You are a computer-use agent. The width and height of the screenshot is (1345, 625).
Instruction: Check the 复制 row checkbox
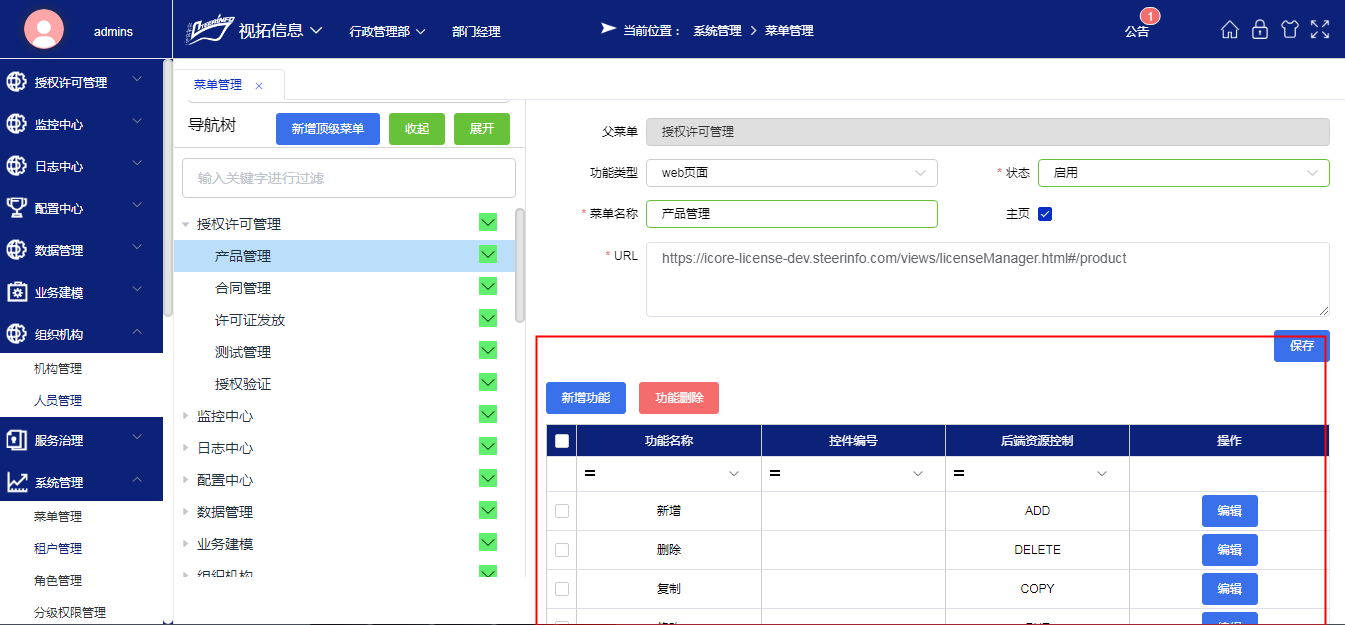pos(562,589)
